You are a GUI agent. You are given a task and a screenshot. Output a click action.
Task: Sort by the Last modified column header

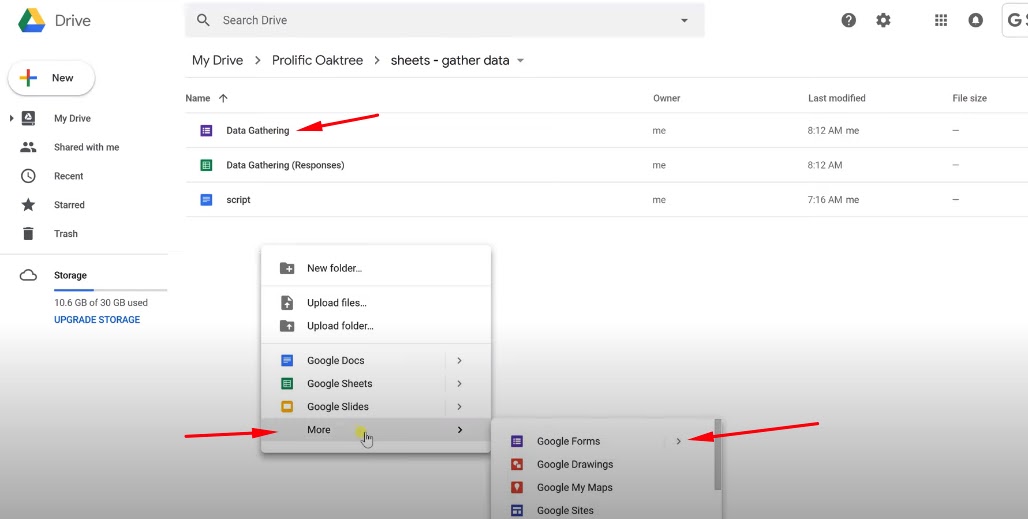[x=837, y=98]
